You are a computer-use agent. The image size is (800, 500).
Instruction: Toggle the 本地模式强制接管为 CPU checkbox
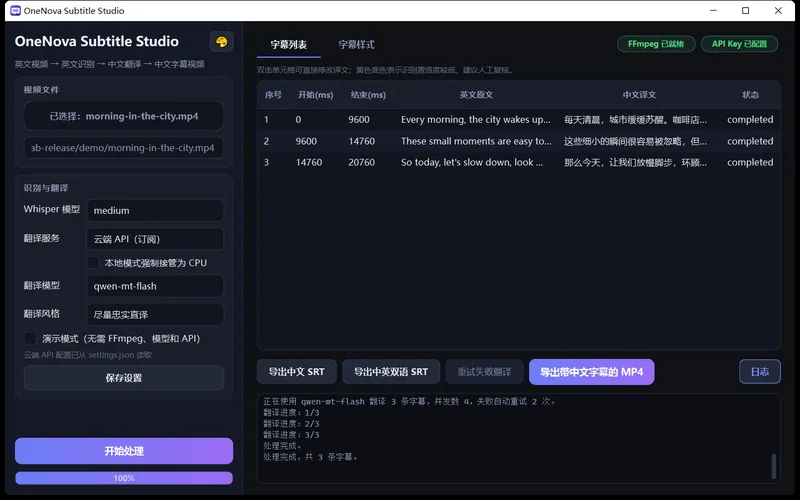pos(92,263)
